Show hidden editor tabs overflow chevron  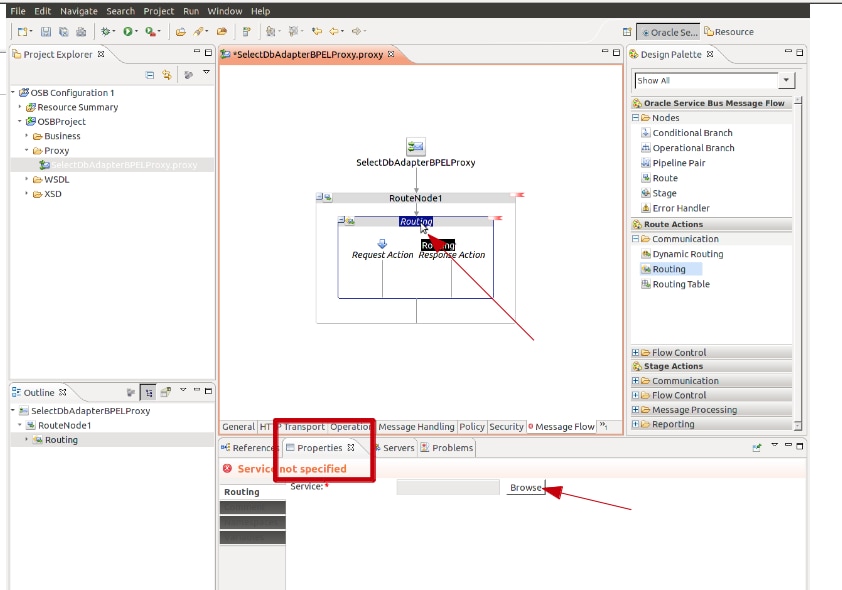point(604,426)
